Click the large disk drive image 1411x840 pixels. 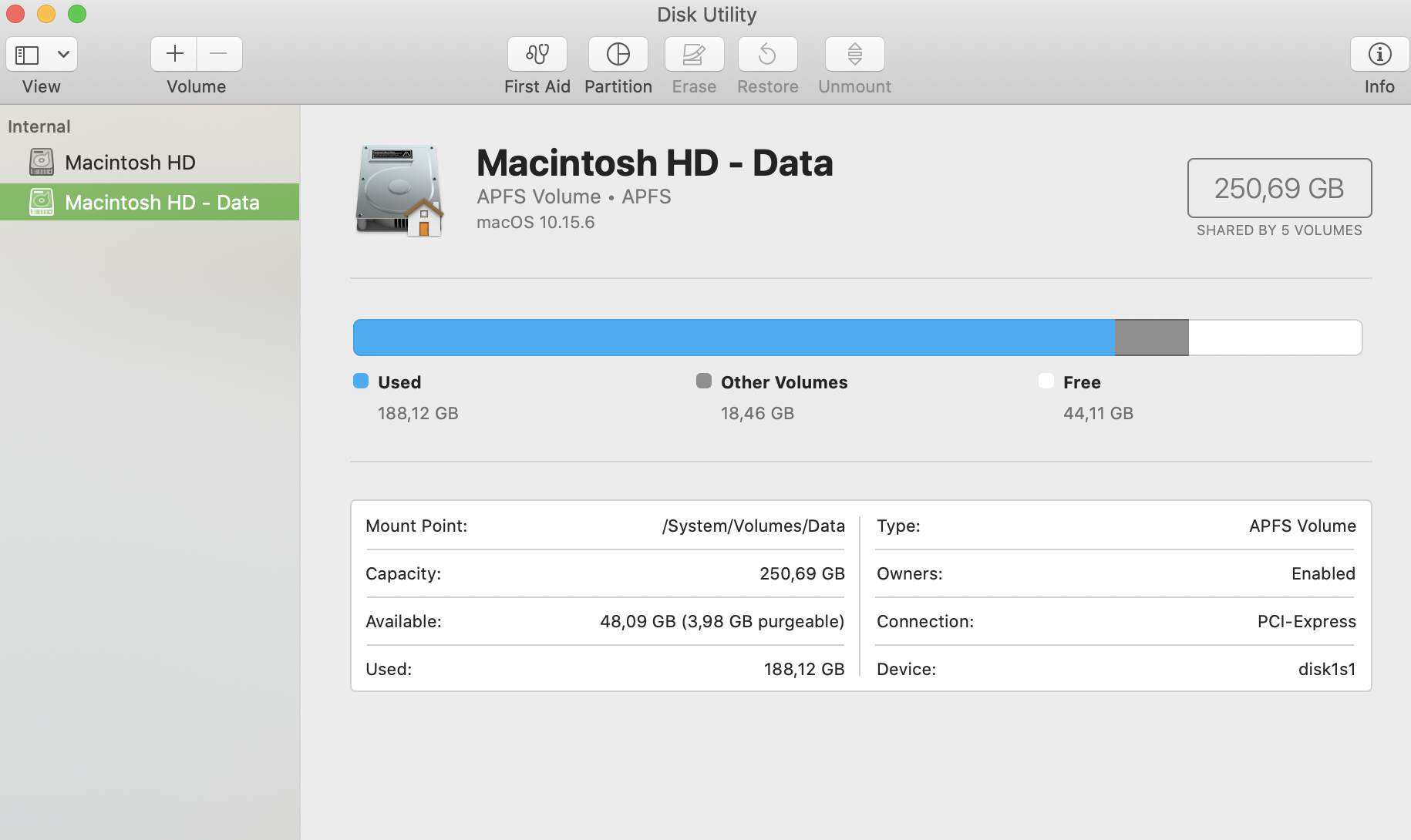tap(399, 190)
